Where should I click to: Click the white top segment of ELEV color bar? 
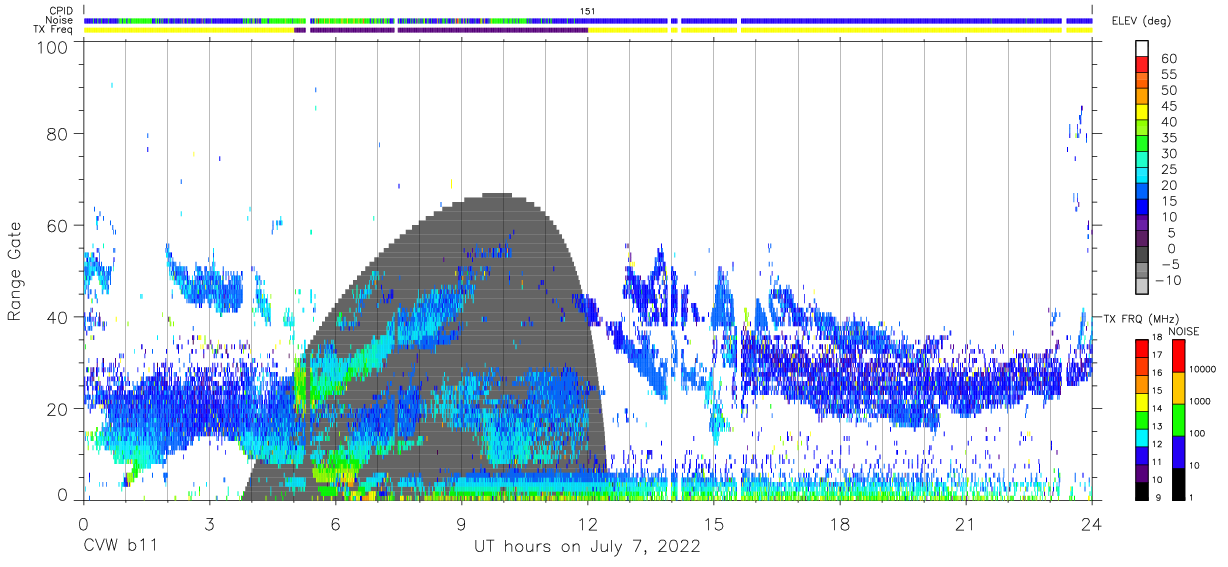coord(1141,50)
